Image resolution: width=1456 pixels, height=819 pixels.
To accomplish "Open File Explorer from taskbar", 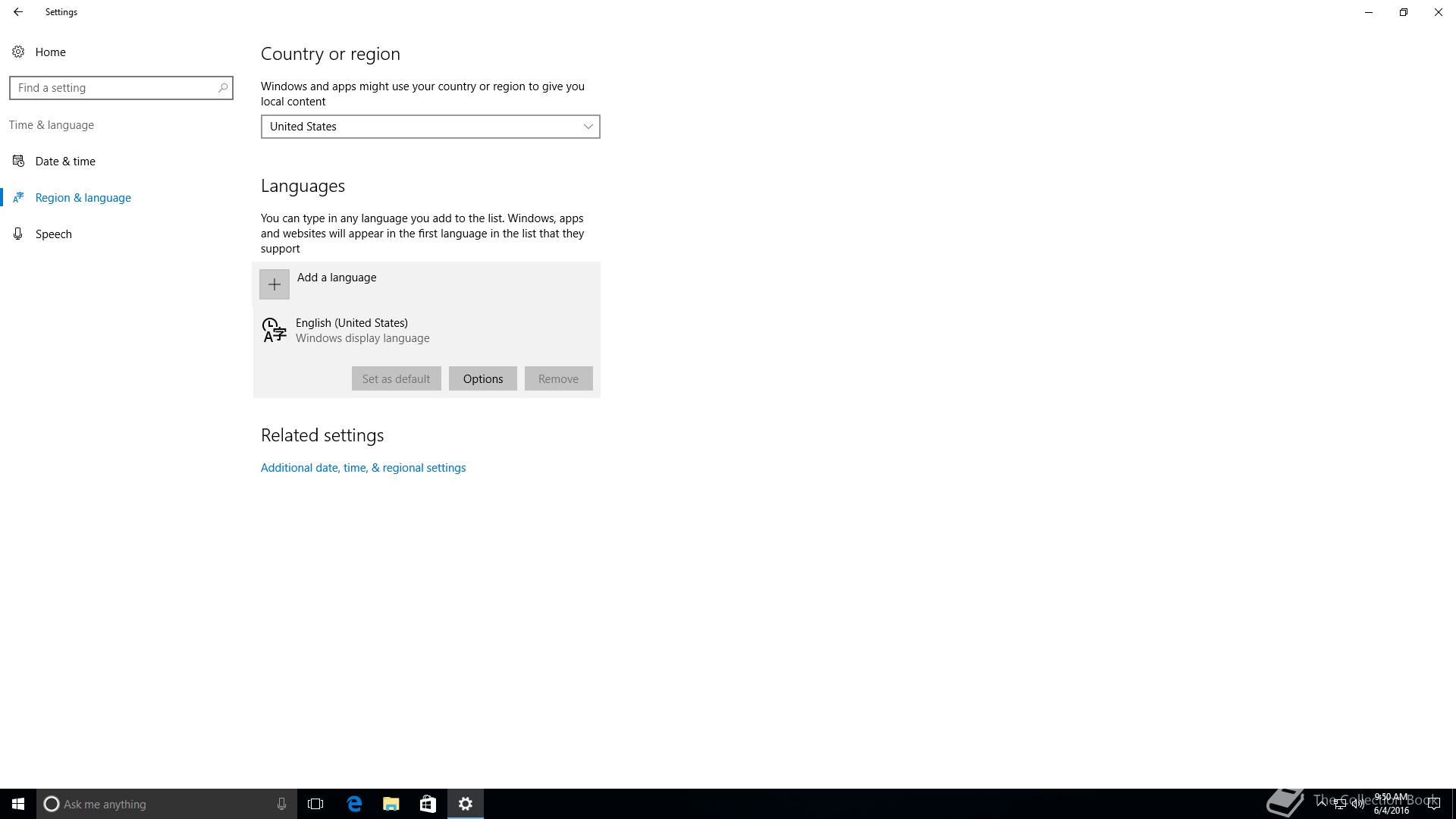I will [391, 804].
